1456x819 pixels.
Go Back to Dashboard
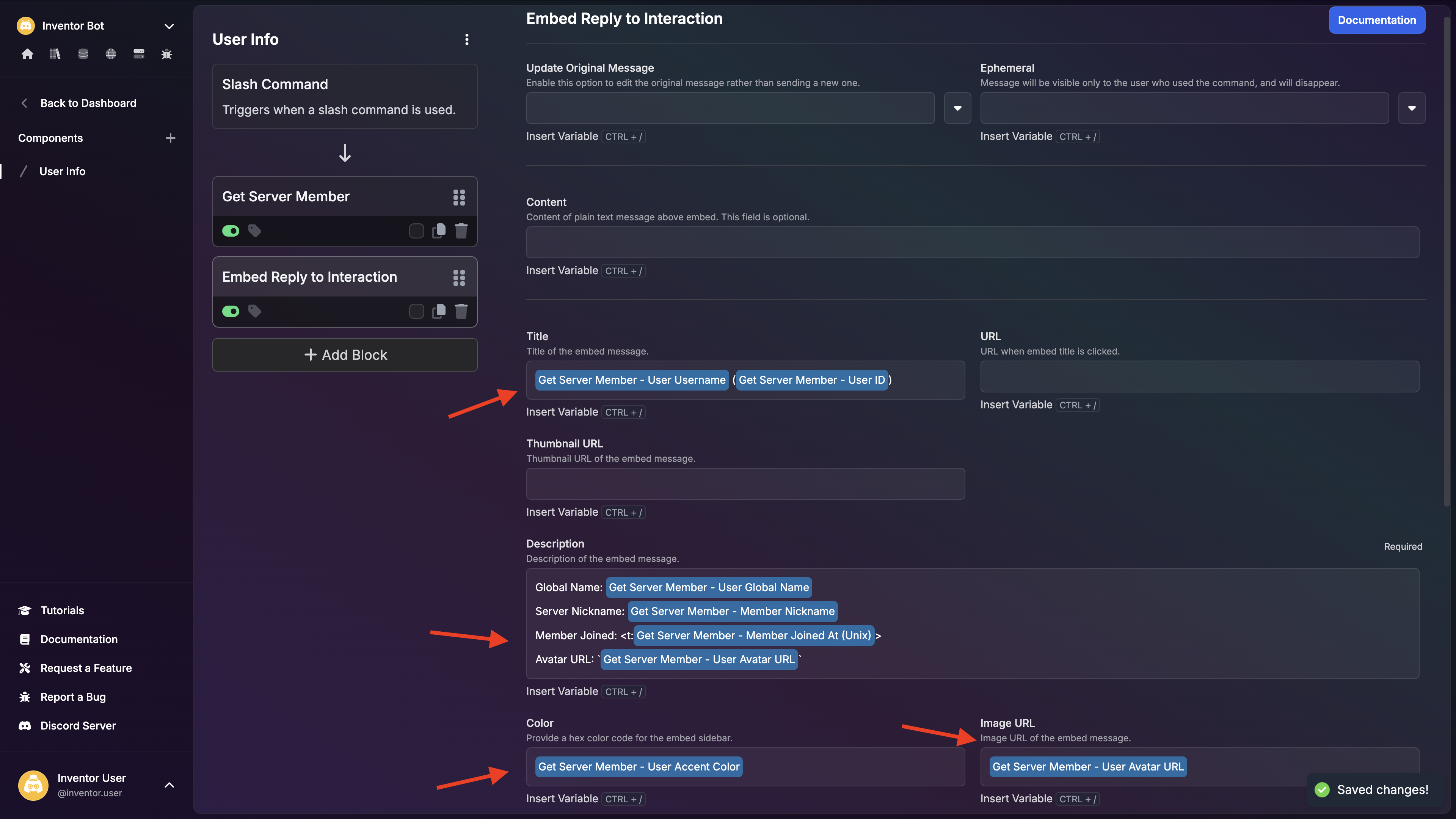point(88,103)
